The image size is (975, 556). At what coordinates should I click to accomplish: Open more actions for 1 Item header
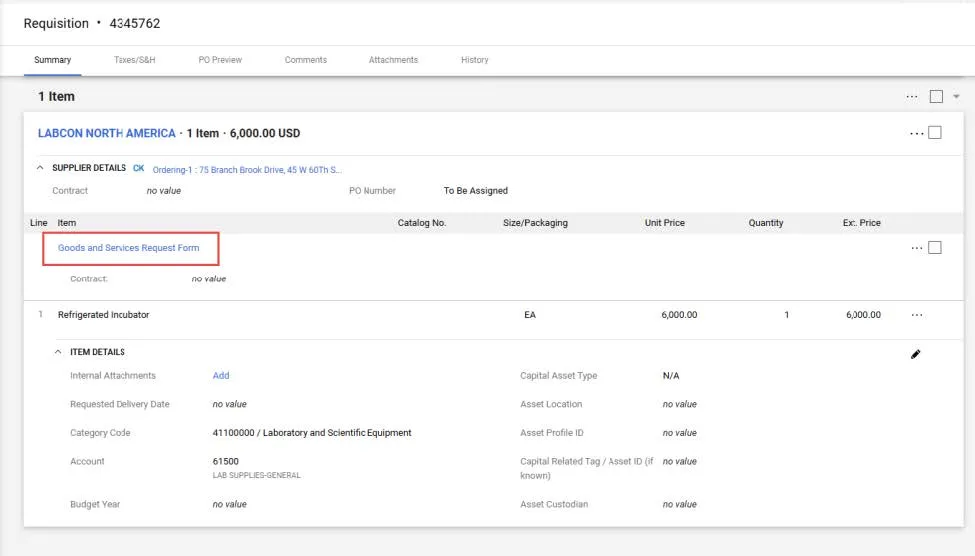point(912,96)
